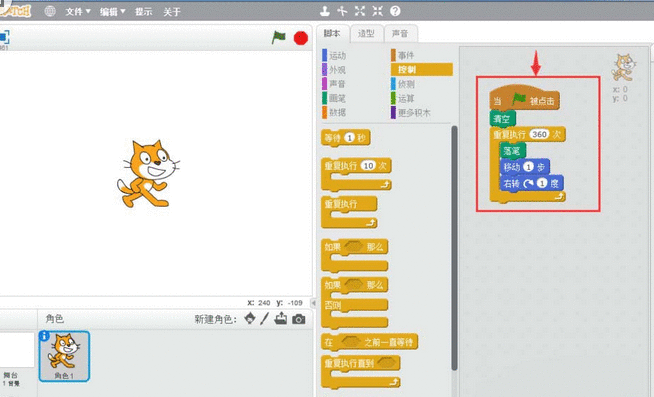Click the 如果 那么 否则 block

point(354,302)
